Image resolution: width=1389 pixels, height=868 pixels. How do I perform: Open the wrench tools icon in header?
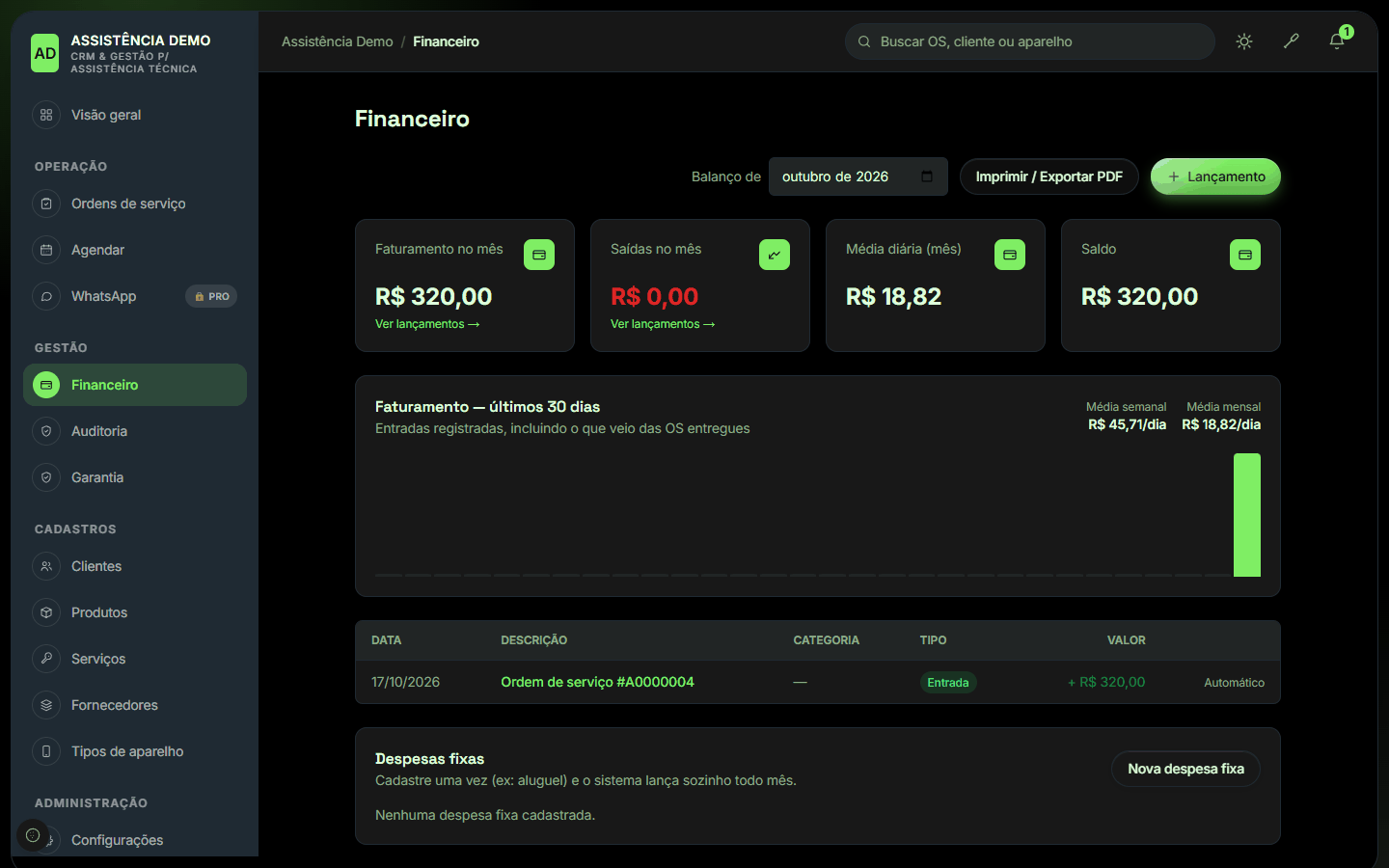coord(1291,41)
